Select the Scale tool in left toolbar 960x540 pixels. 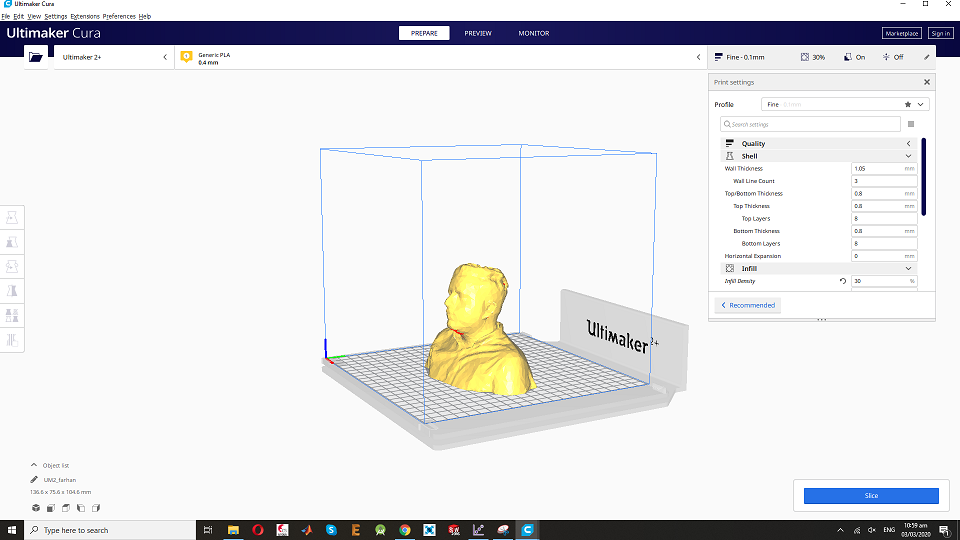[12, 242]
